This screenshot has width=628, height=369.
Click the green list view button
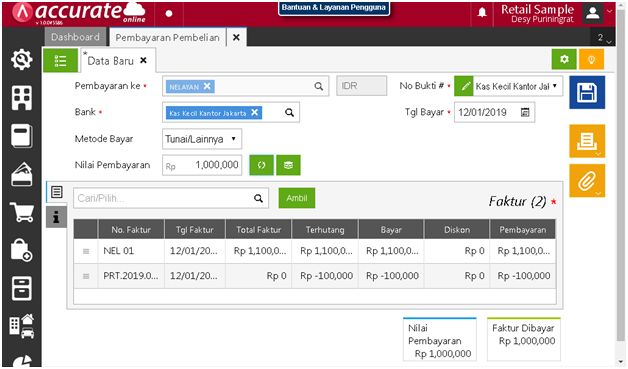[60, 60]
